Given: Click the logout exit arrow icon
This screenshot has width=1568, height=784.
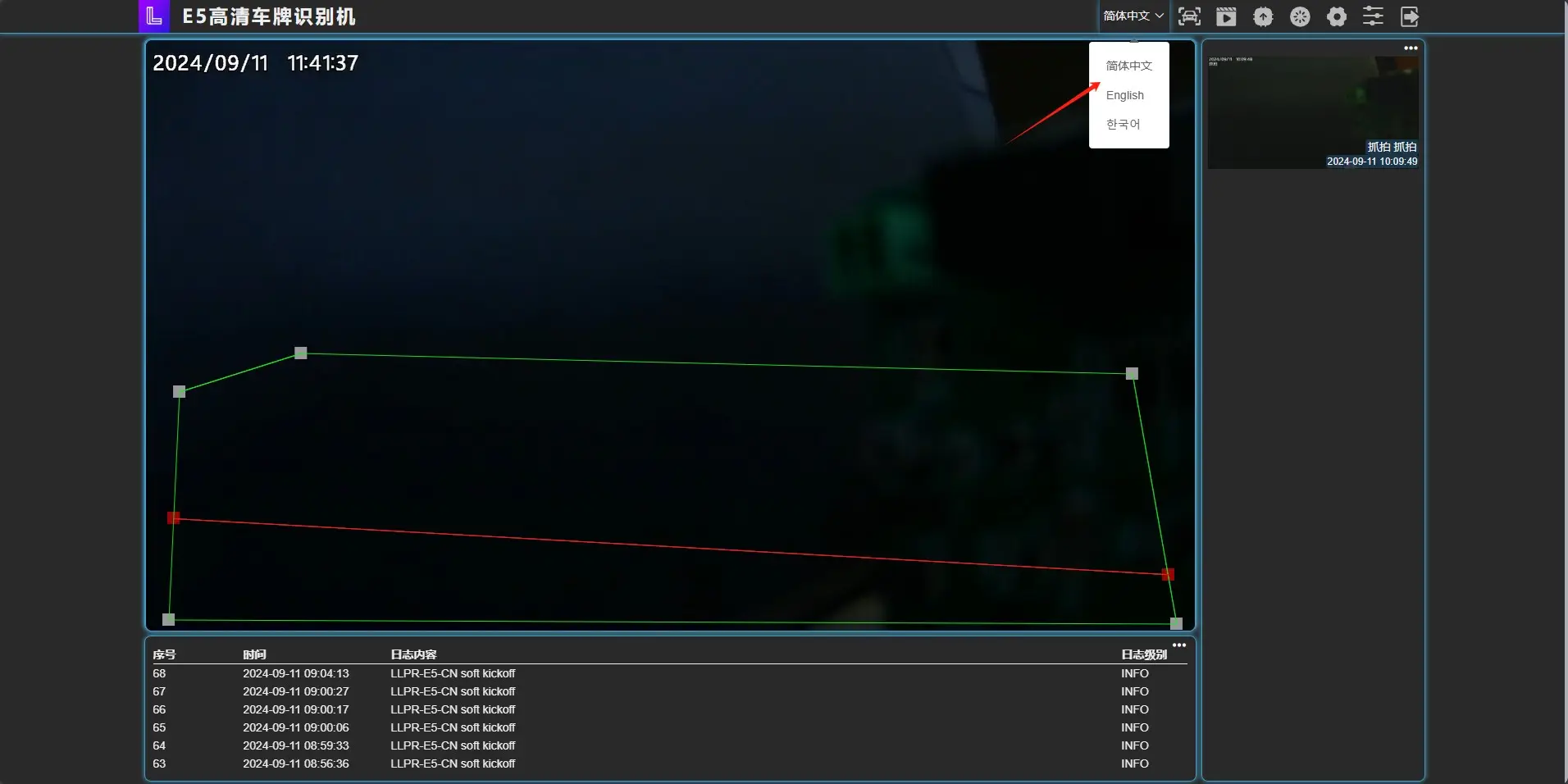Looking at the screenshot, I should coord(1410,16).
